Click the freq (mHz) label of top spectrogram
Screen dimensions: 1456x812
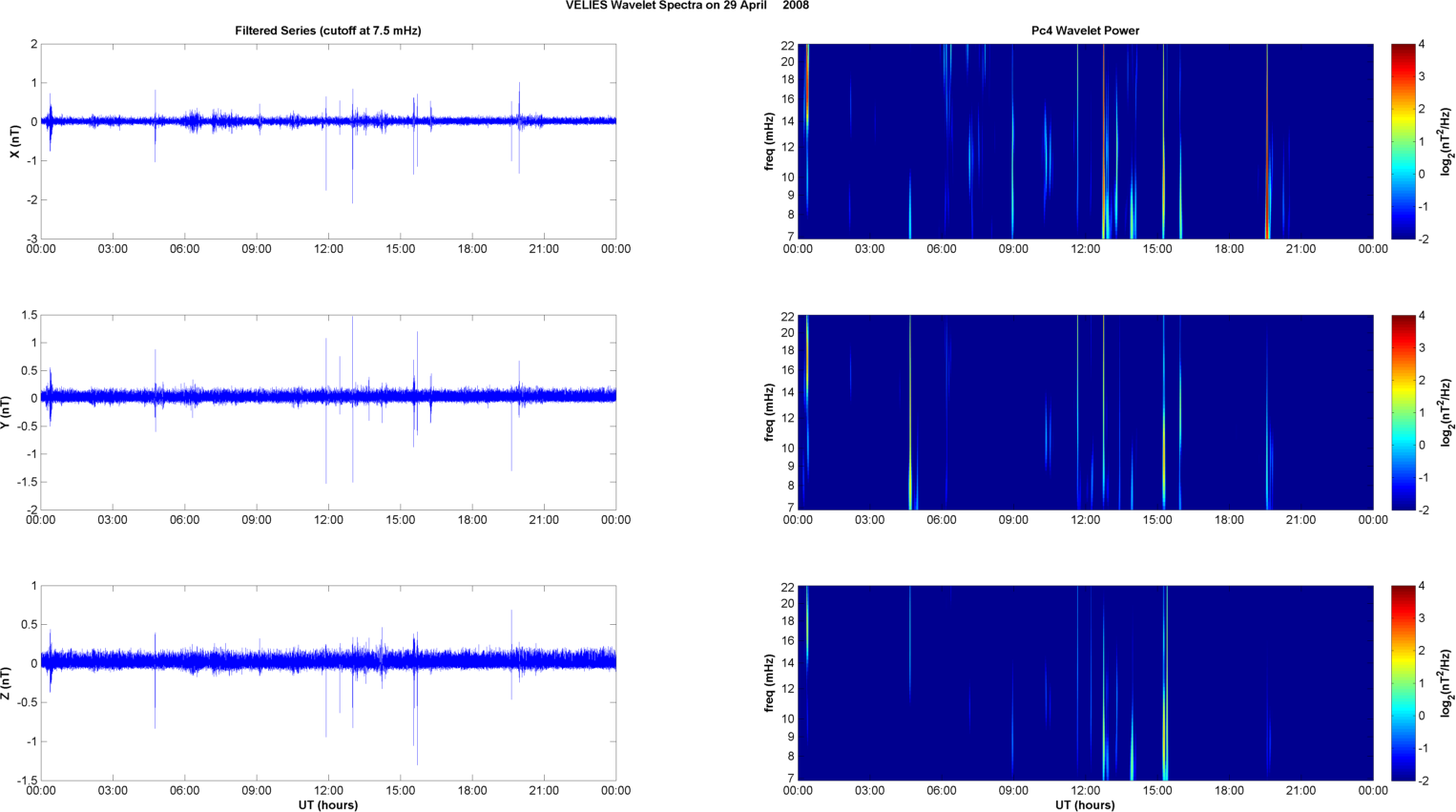[x=769, y=141]
